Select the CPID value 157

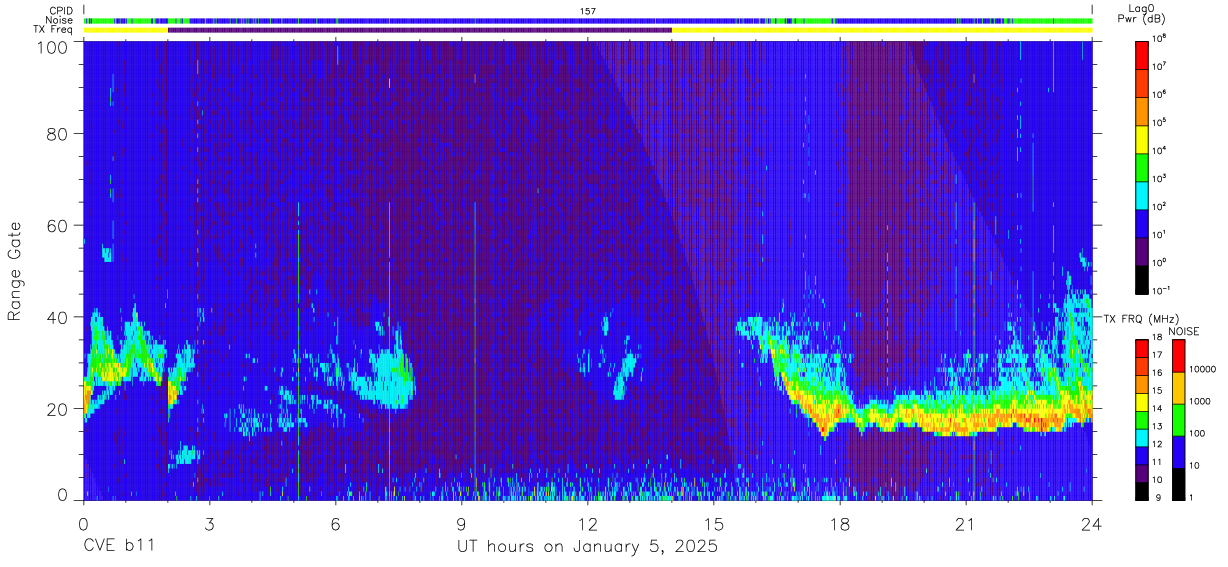pos(588,11)
